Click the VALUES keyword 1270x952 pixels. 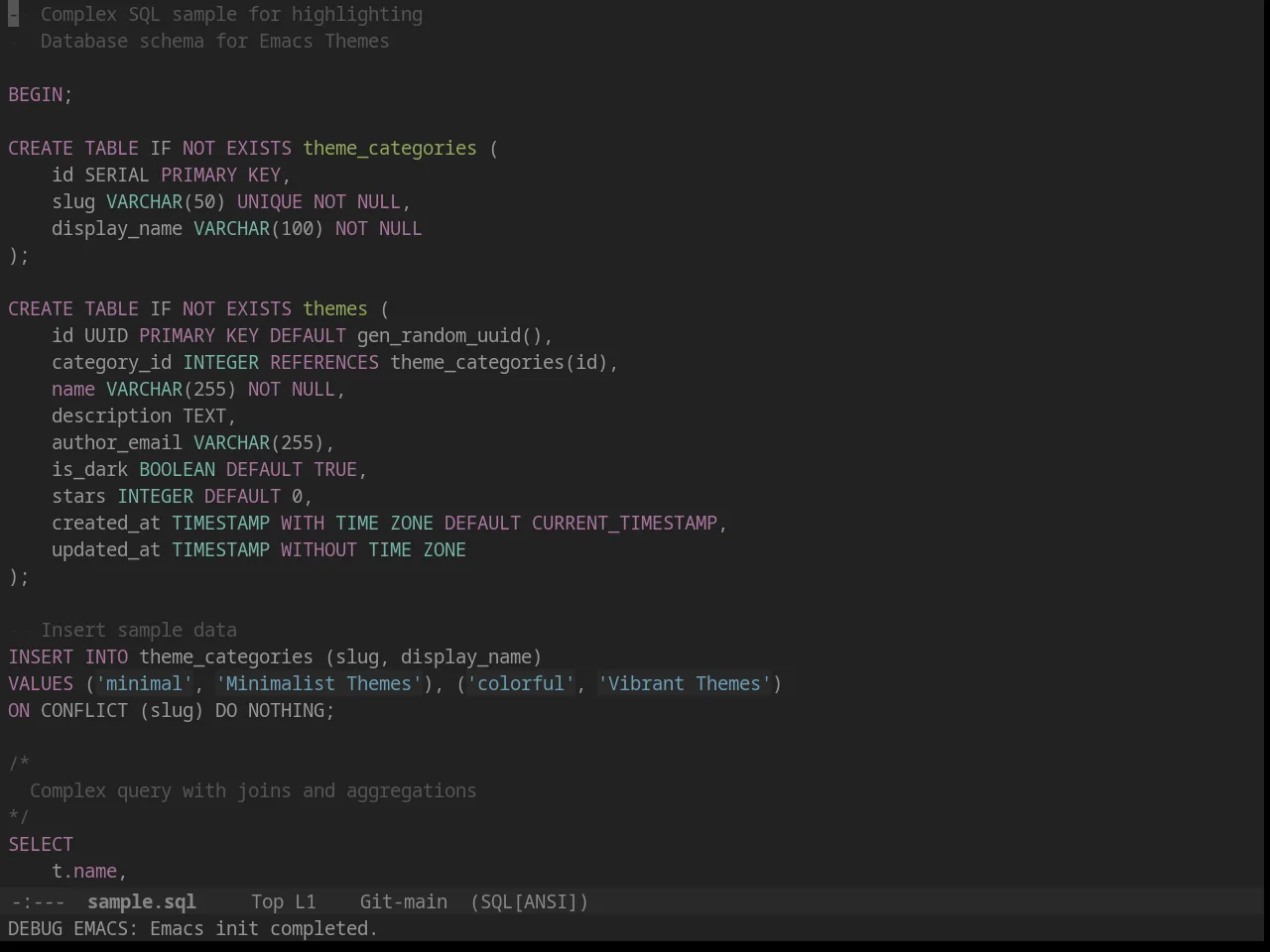pyautogui.click(x=41, y=684)
